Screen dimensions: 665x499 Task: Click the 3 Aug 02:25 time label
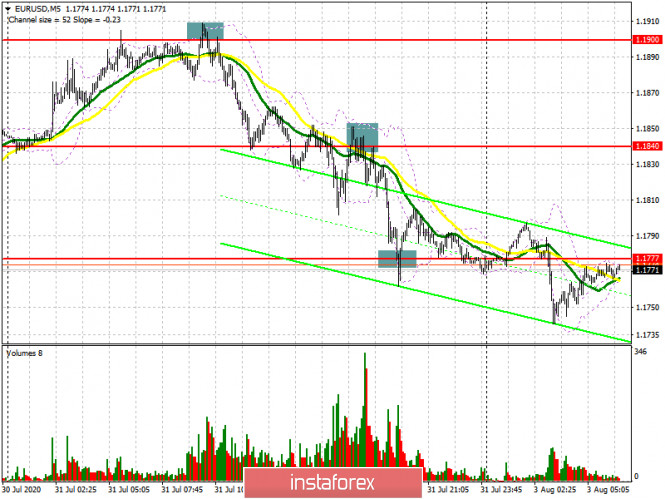coord(555,491)
